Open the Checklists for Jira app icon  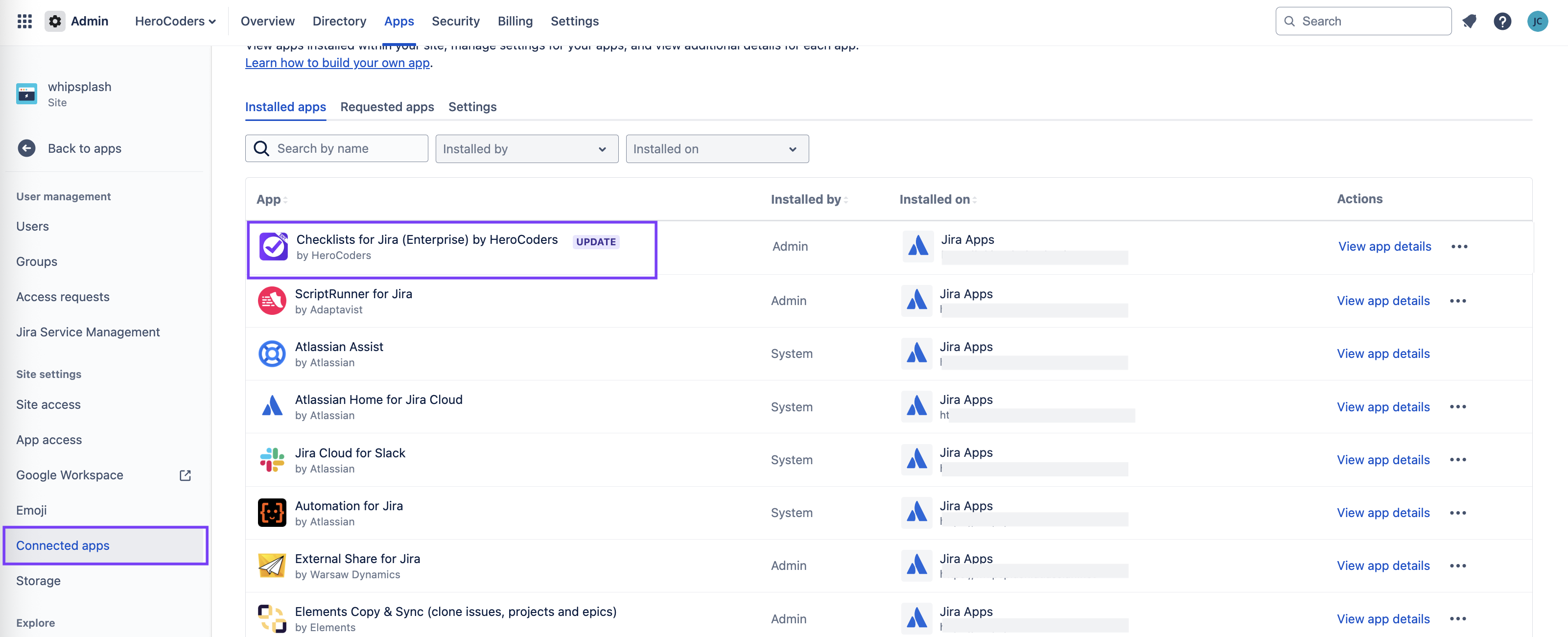click(x=273, y=247)
